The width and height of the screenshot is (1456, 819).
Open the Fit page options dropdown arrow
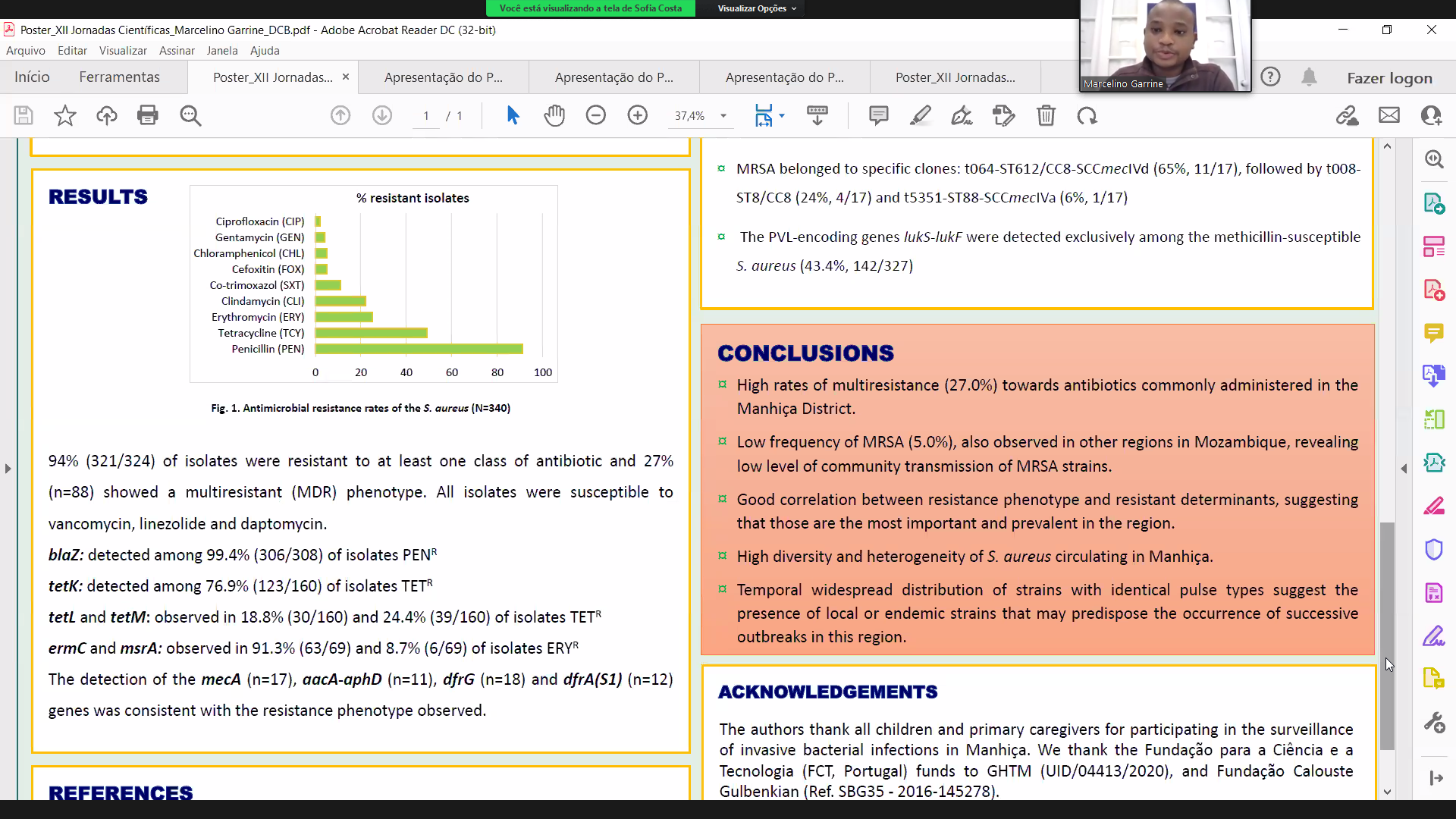pos(782,116)
